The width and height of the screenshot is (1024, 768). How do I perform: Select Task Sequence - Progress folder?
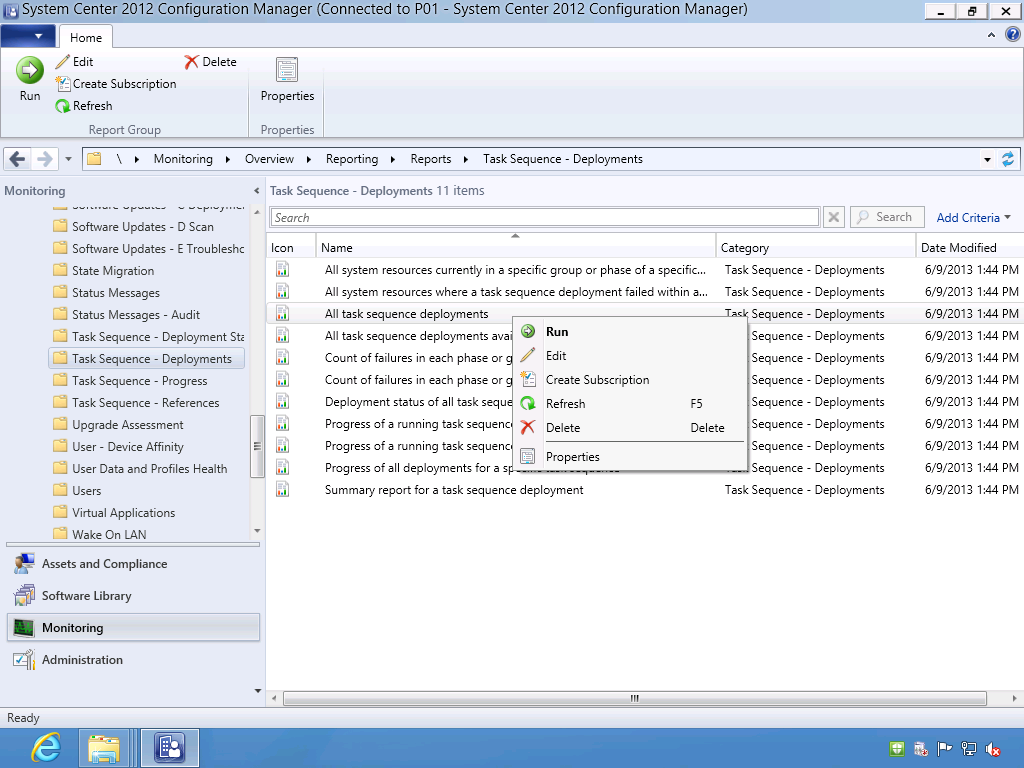point(140,380)
